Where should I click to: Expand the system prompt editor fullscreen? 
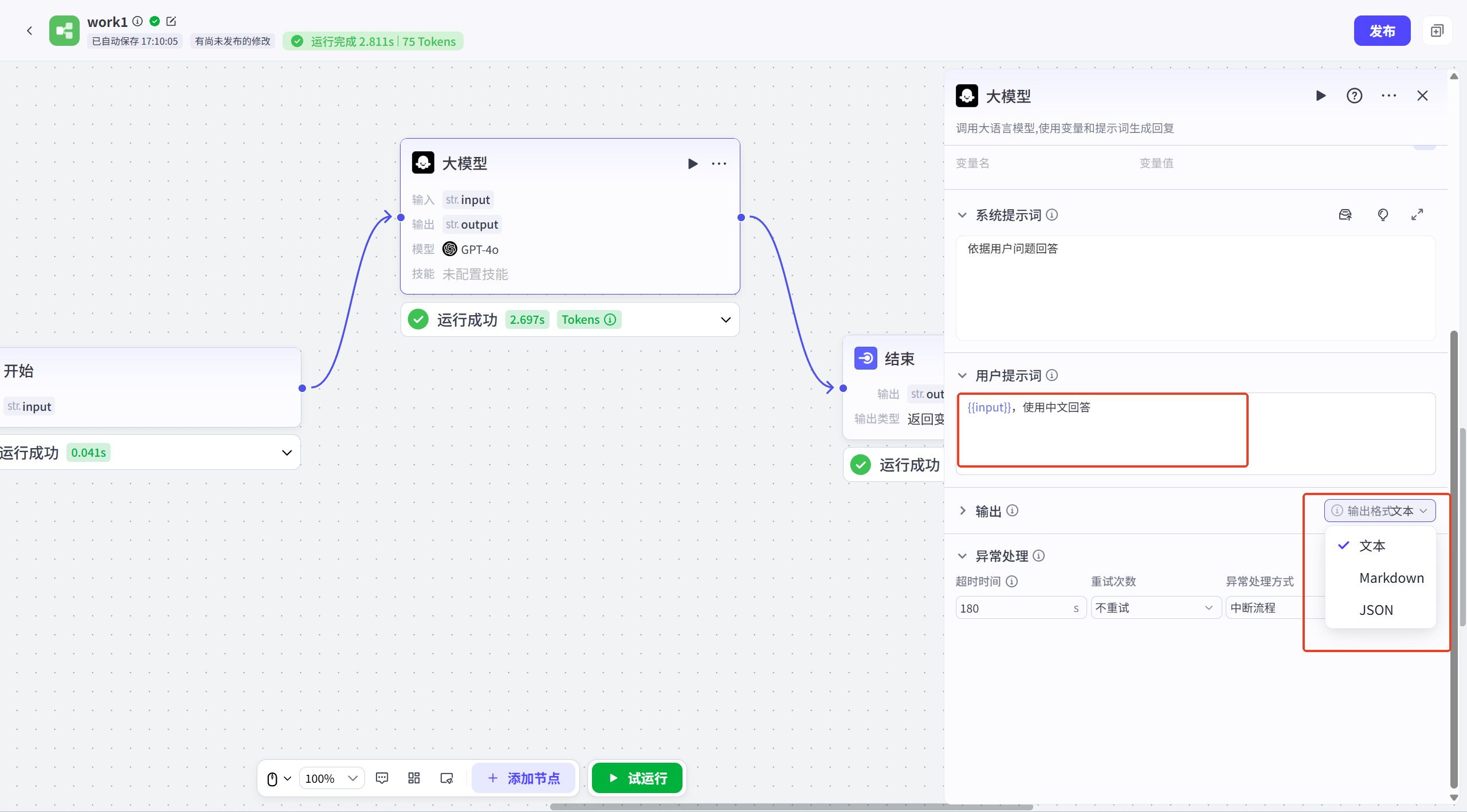tap(1417, 214)
